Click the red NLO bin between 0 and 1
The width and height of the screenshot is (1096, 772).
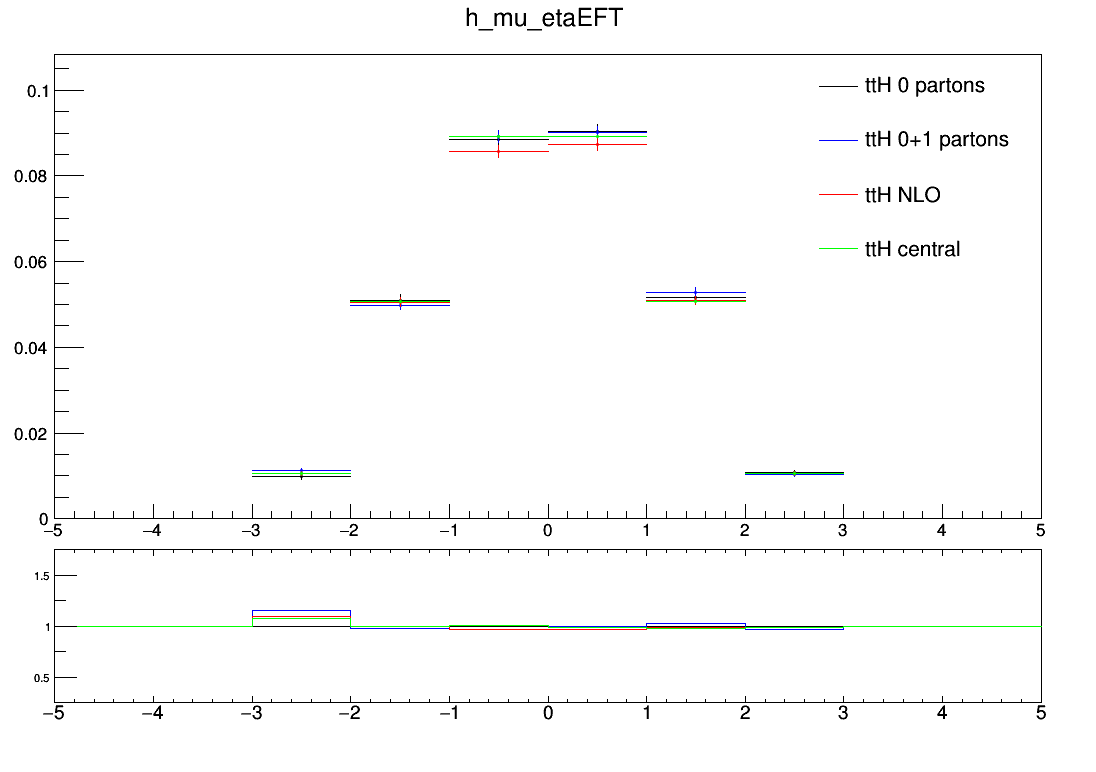tap(597, 145)
